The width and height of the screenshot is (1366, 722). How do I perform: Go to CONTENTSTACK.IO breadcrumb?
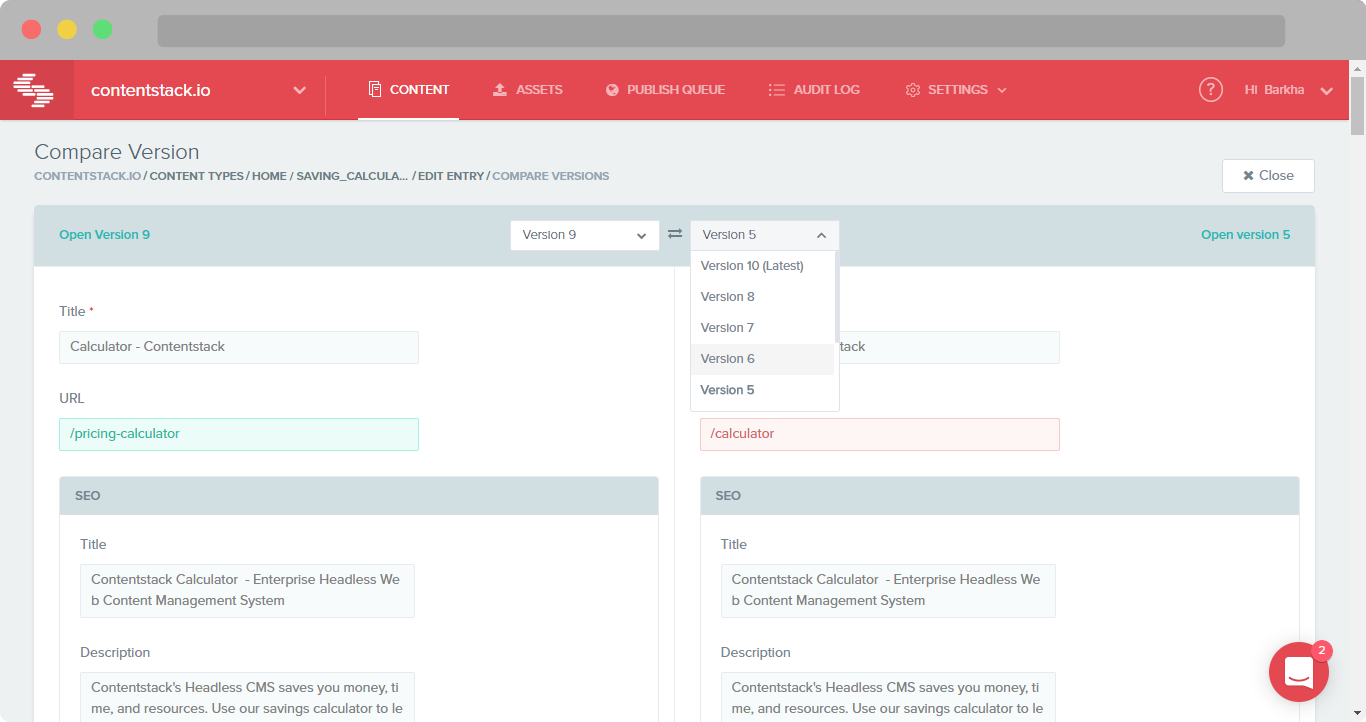pos(88,176)
